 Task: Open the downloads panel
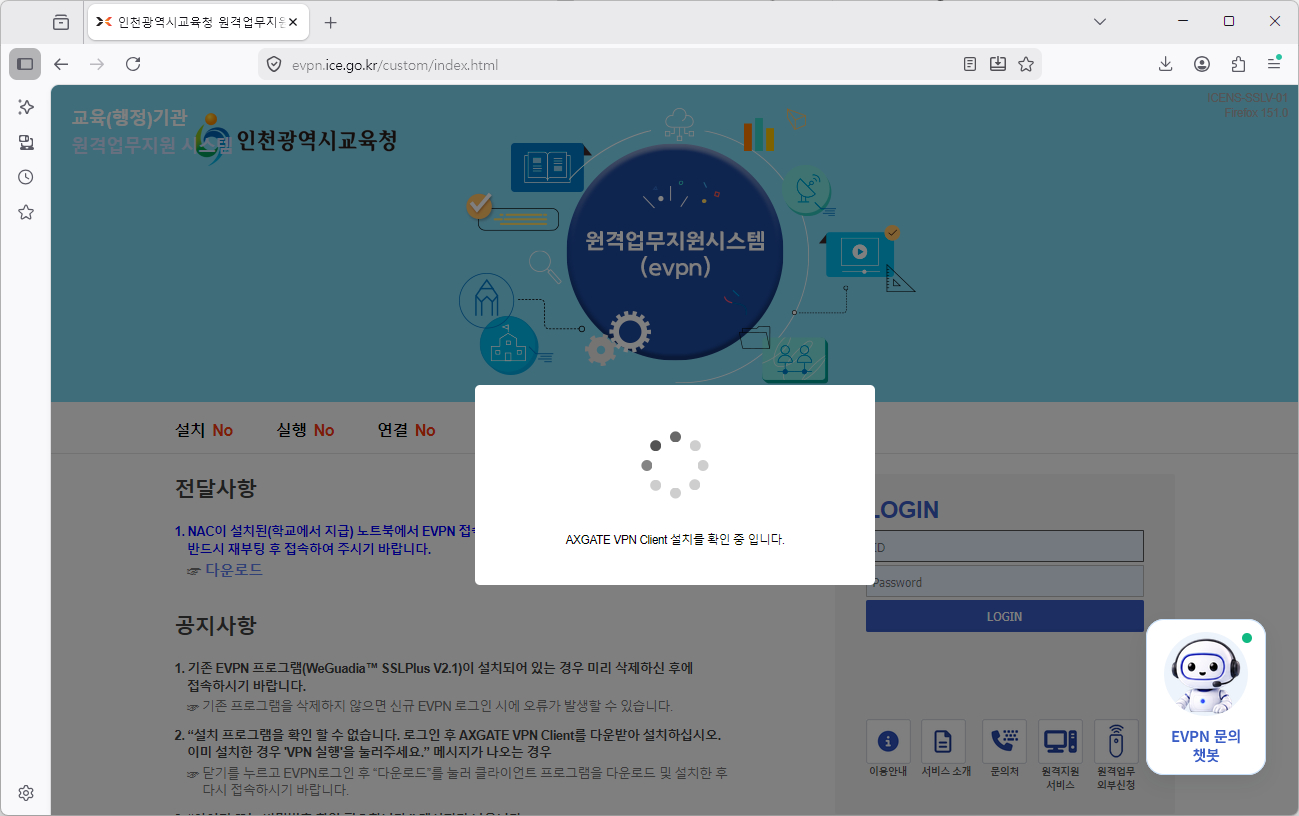(1165, 64)
